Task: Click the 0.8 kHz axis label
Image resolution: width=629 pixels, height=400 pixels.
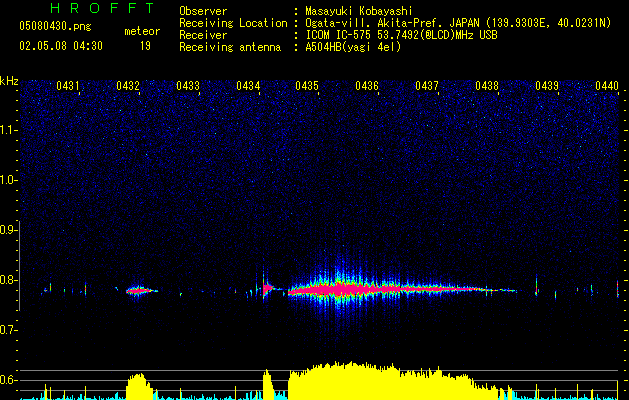Action: click(8, 280)
